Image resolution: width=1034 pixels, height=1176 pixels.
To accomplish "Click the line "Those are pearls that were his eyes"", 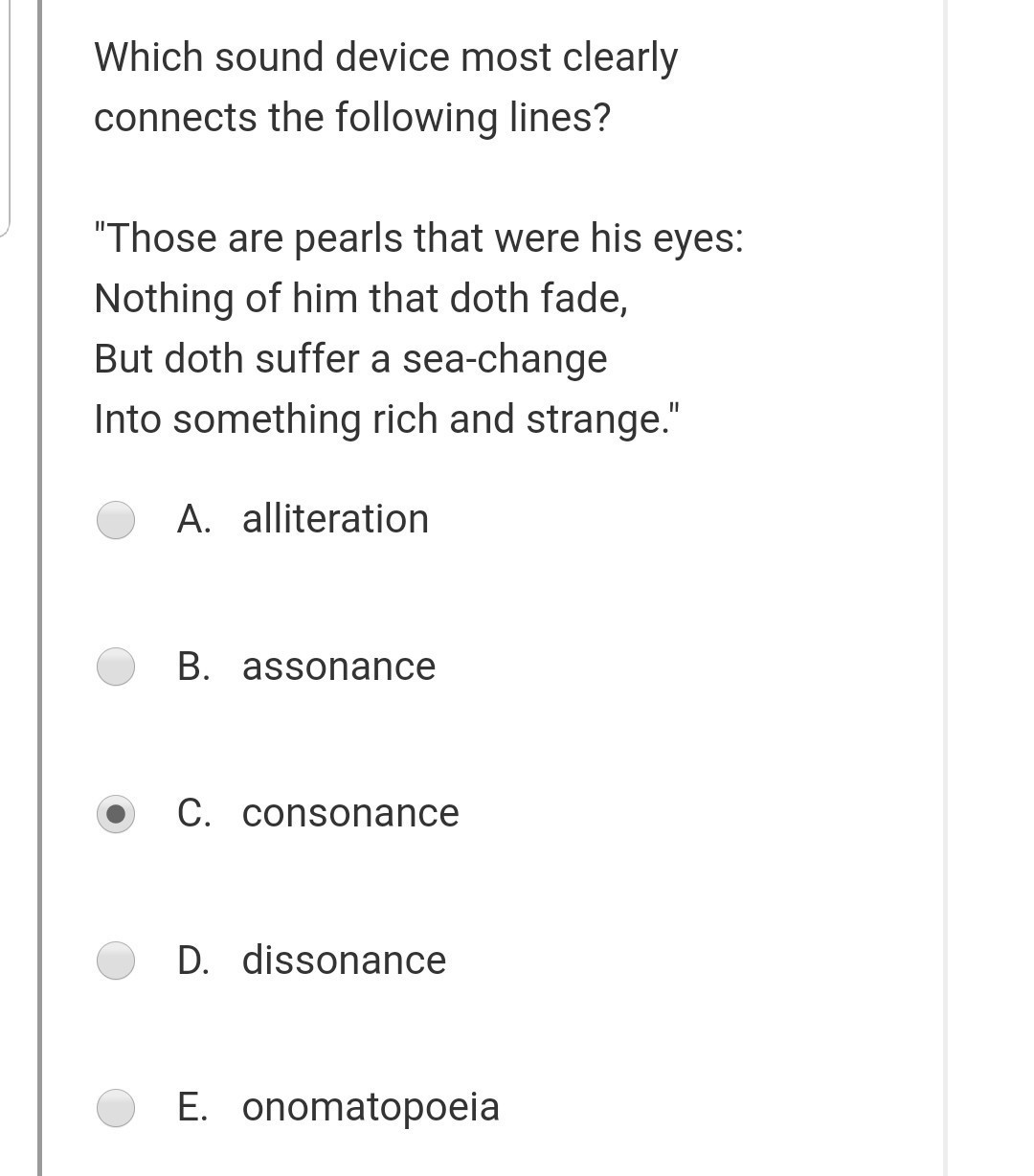I will (x=418, y=238).
